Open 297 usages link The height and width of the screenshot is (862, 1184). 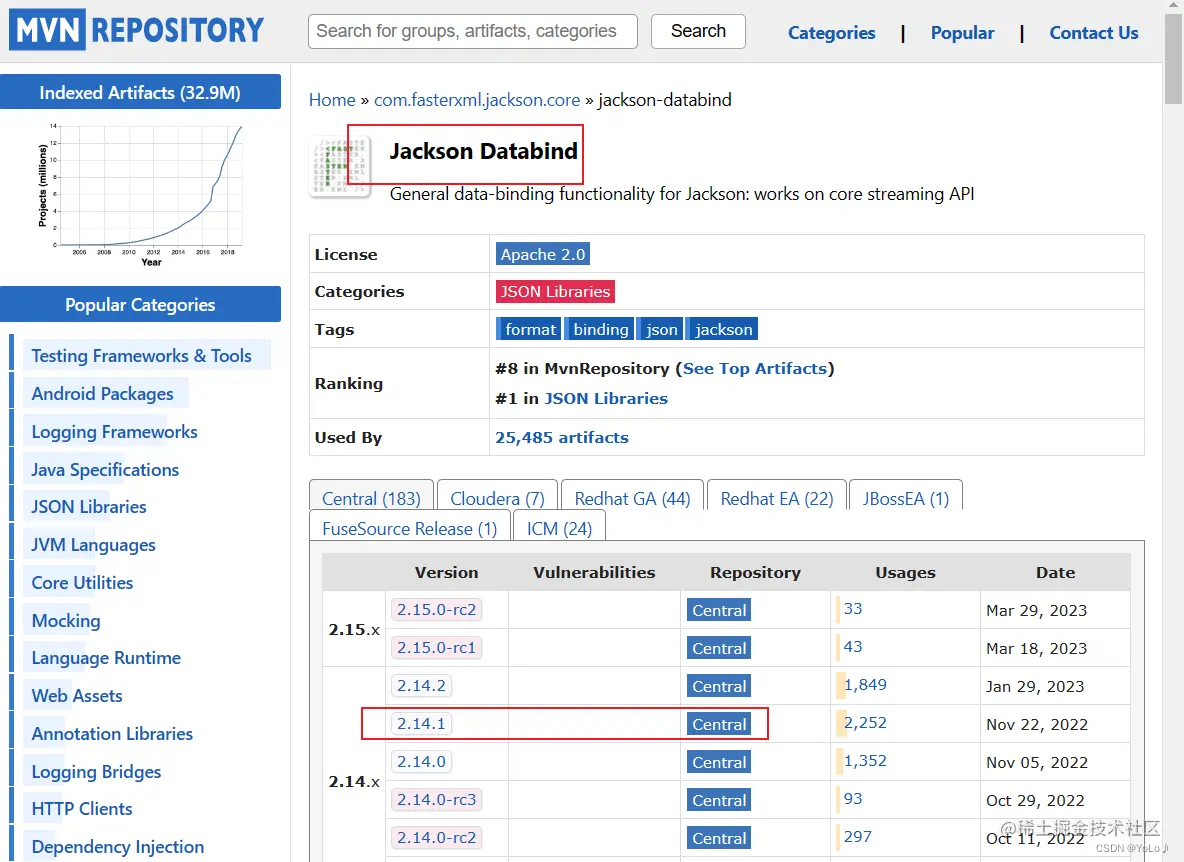(x=858, y=837)
